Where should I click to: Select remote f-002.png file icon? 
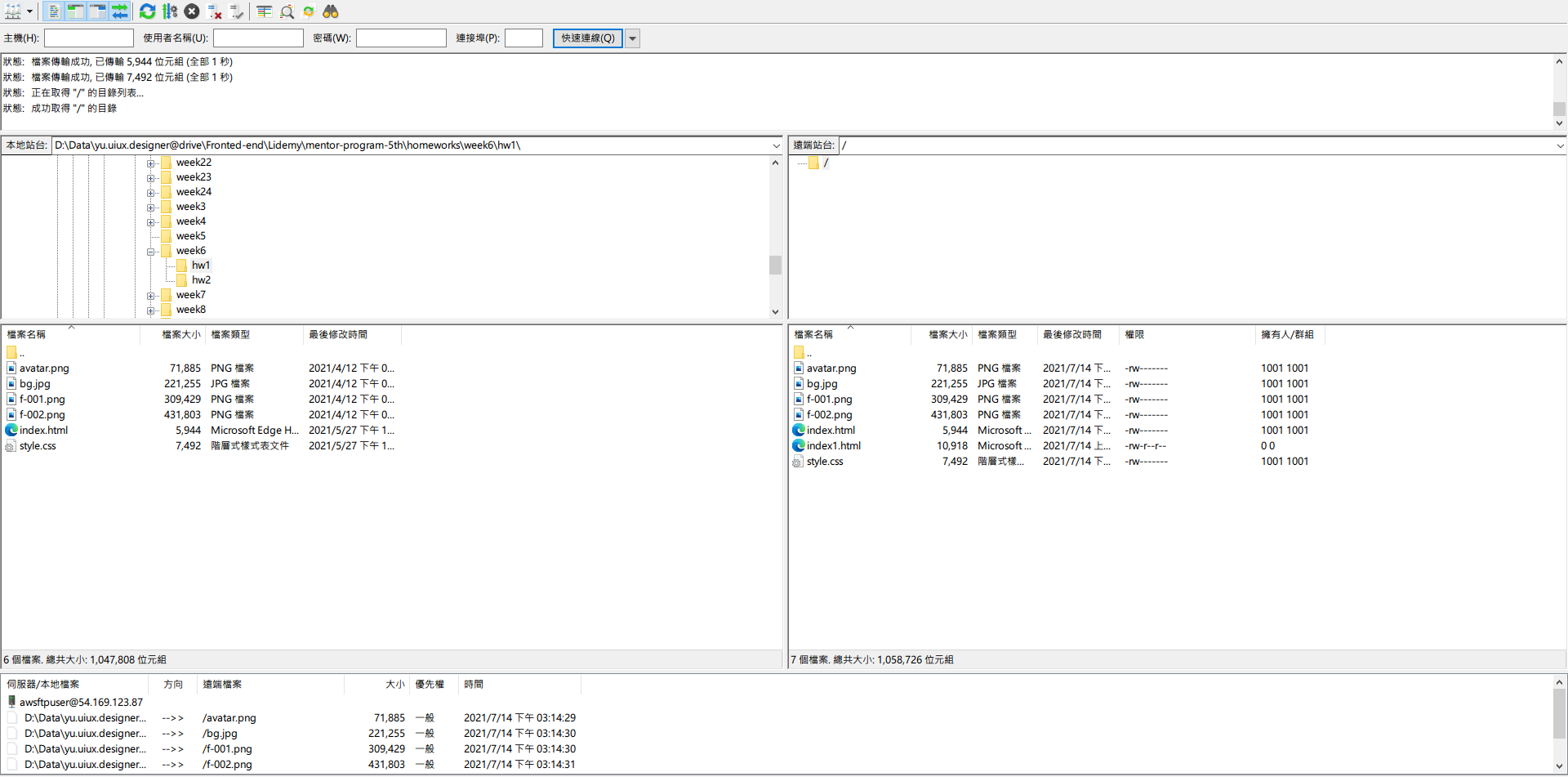click(x=799, y=415)
